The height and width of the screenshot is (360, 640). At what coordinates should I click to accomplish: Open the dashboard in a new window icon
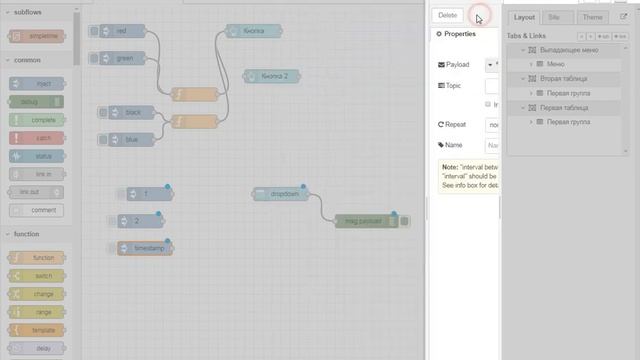(623, 17)
